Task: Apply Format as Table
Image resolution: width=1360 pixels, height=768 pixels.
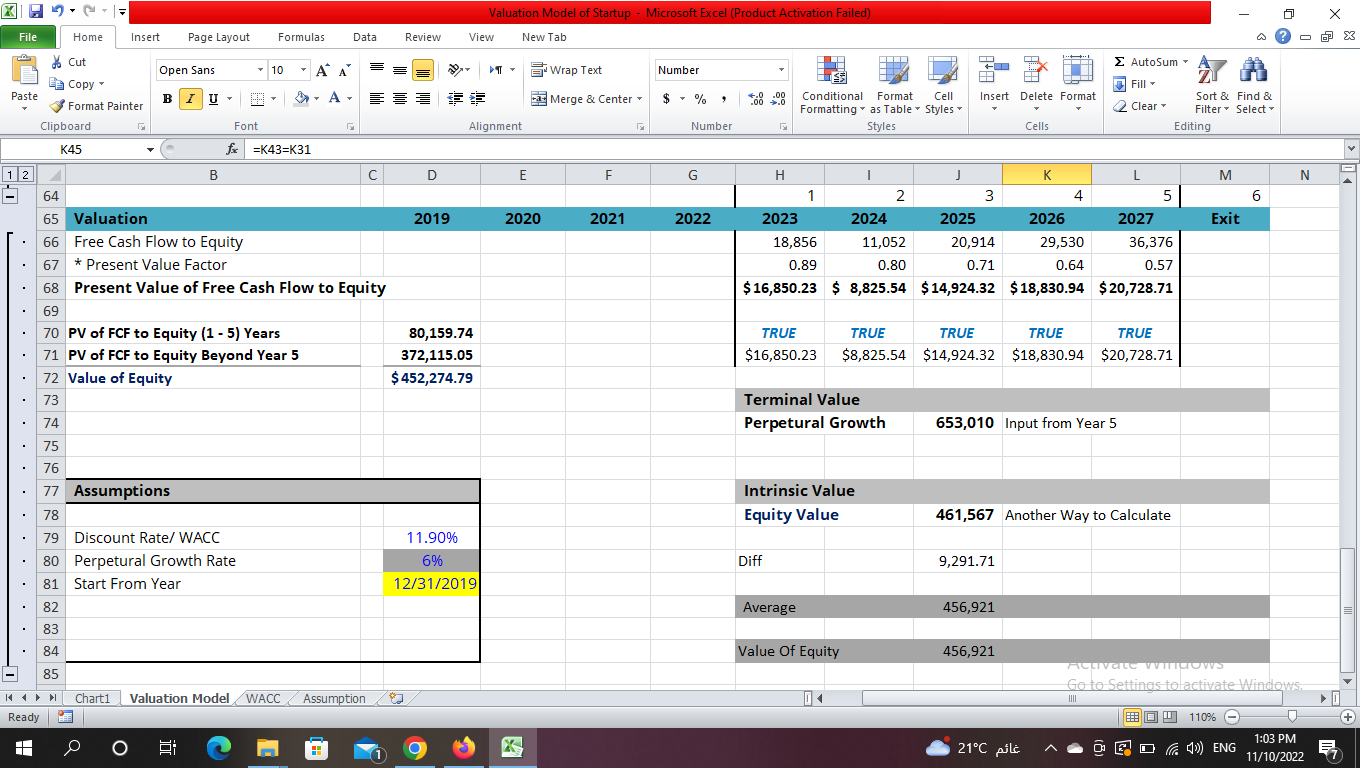Action: [x=893, y=85]
